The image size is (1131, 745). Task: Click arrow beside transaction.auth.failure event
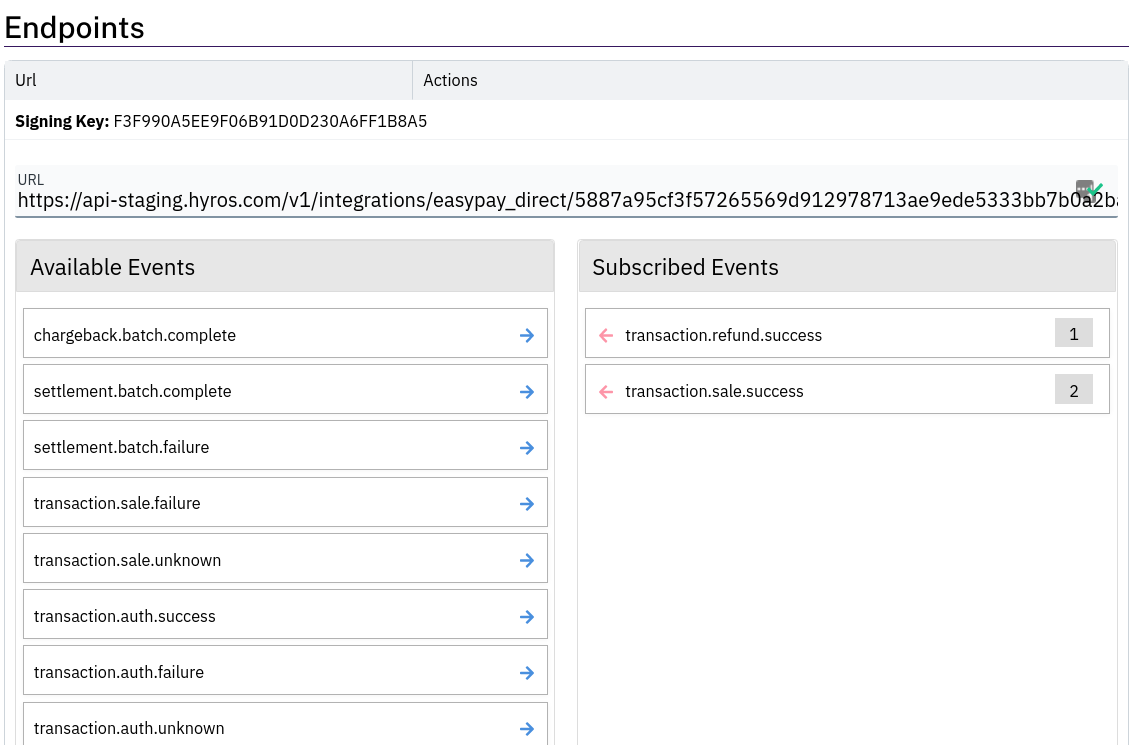tap(527, 673)
